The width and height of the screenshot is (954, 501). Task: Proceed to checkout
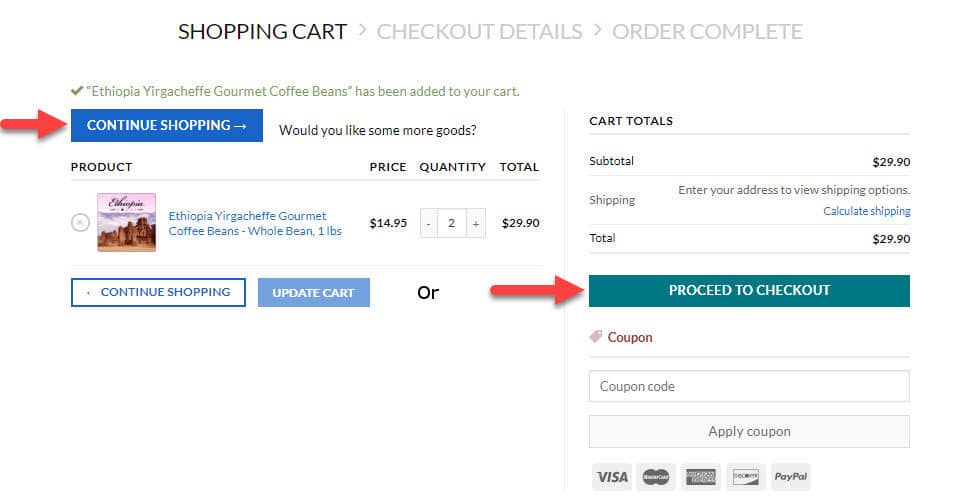pos(749,290)
